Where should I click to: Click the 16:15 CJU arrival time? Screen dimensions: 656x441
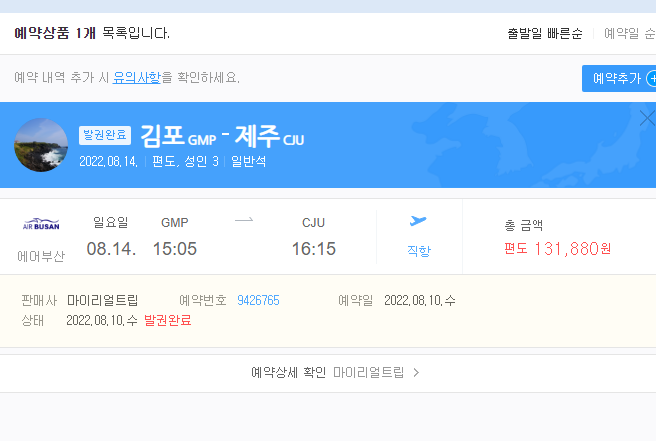(x=313, y=248)
